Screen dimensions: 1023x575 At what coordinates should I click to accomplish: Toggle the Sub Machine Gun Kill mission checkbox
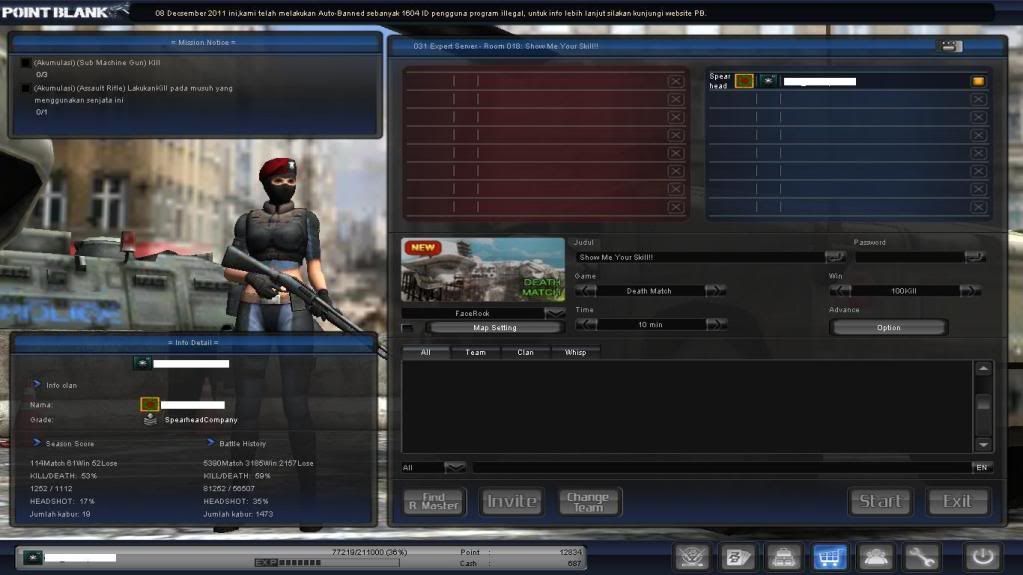[x=26, y=63]
